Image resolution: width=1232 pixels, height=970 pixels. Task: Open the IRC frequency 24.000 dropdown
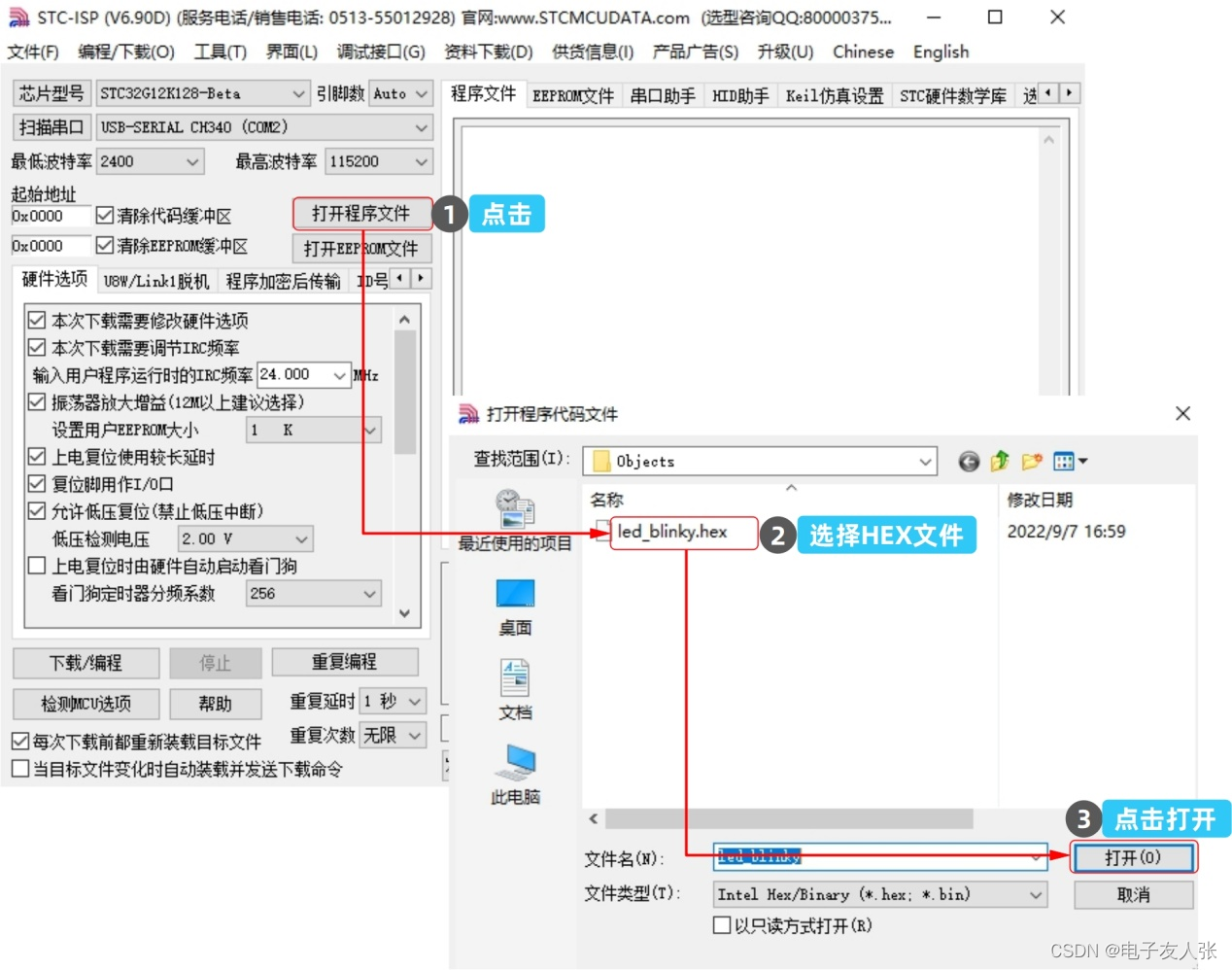click(x=303, y=374)
